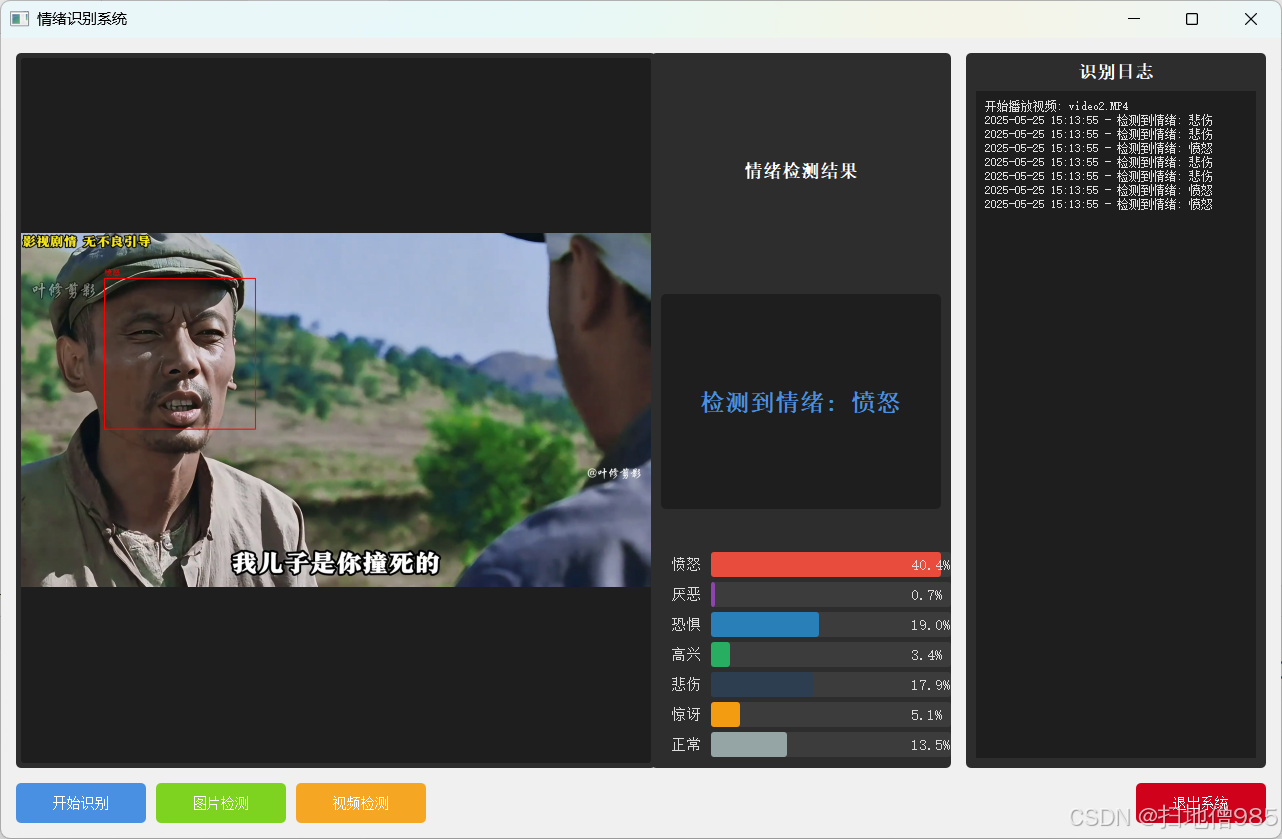The width and height of the screenshot is (1282, 839).
Task: Select the 正常 label beside its bar
Action: click(686, 745)
